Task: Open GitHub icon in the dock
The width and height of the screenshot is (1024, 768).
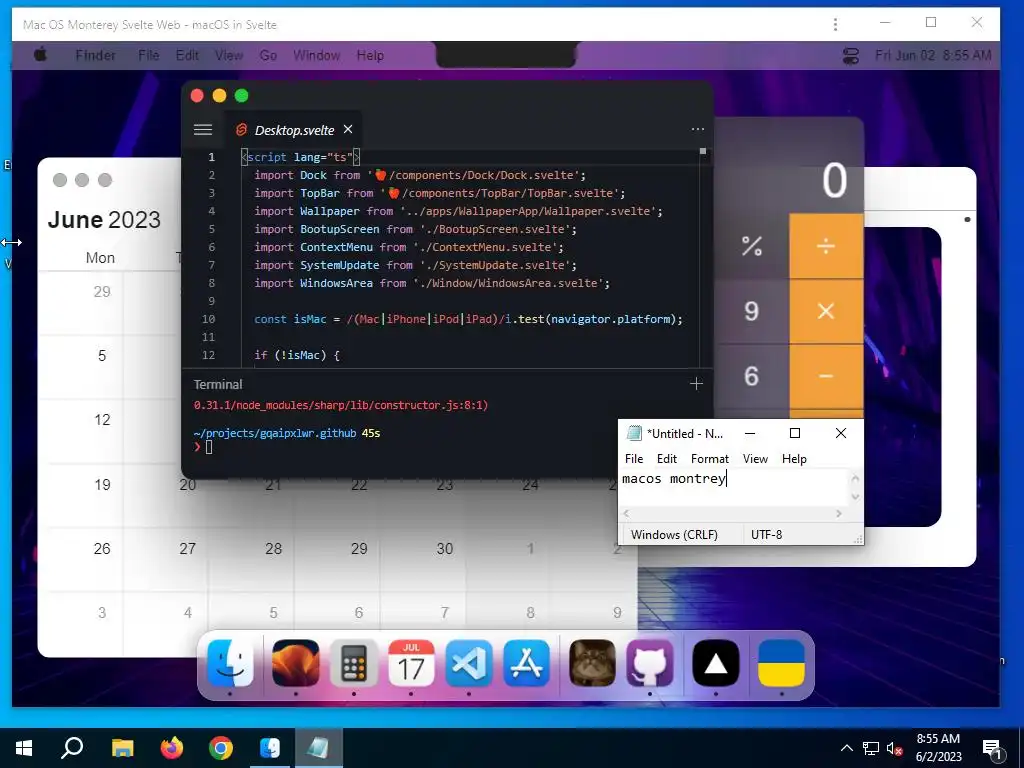Action: click(650, 664)
